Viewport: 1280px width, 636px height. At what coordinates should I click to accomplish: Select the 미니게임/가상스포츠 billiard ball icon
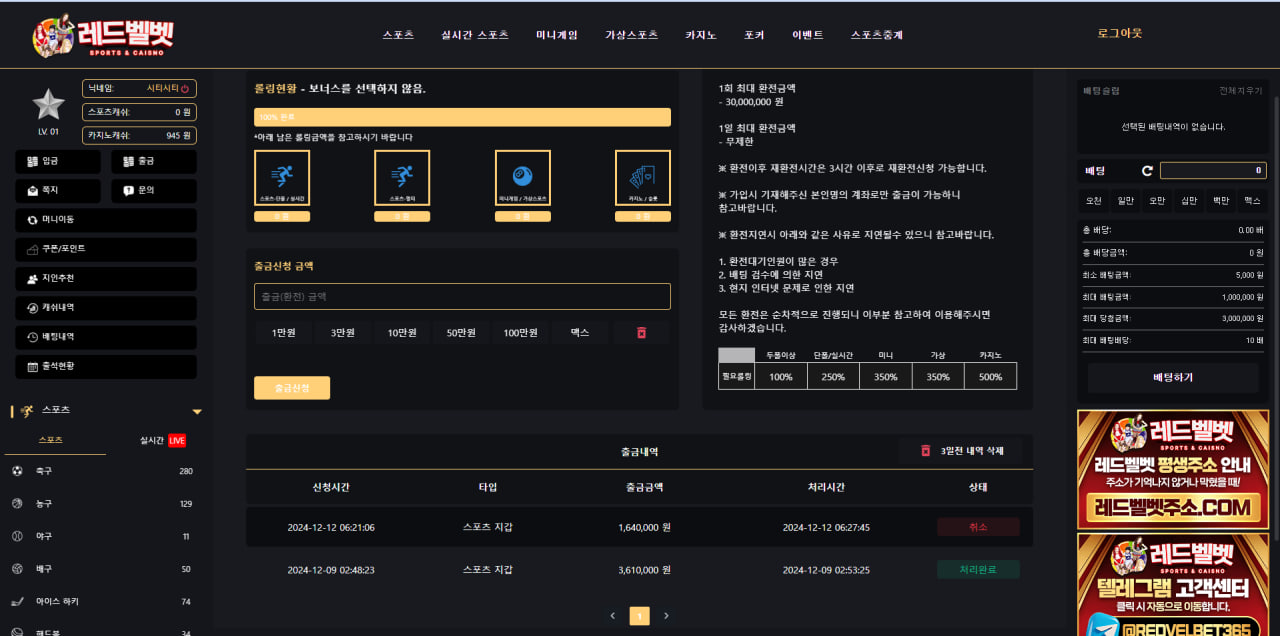[522, 178]
